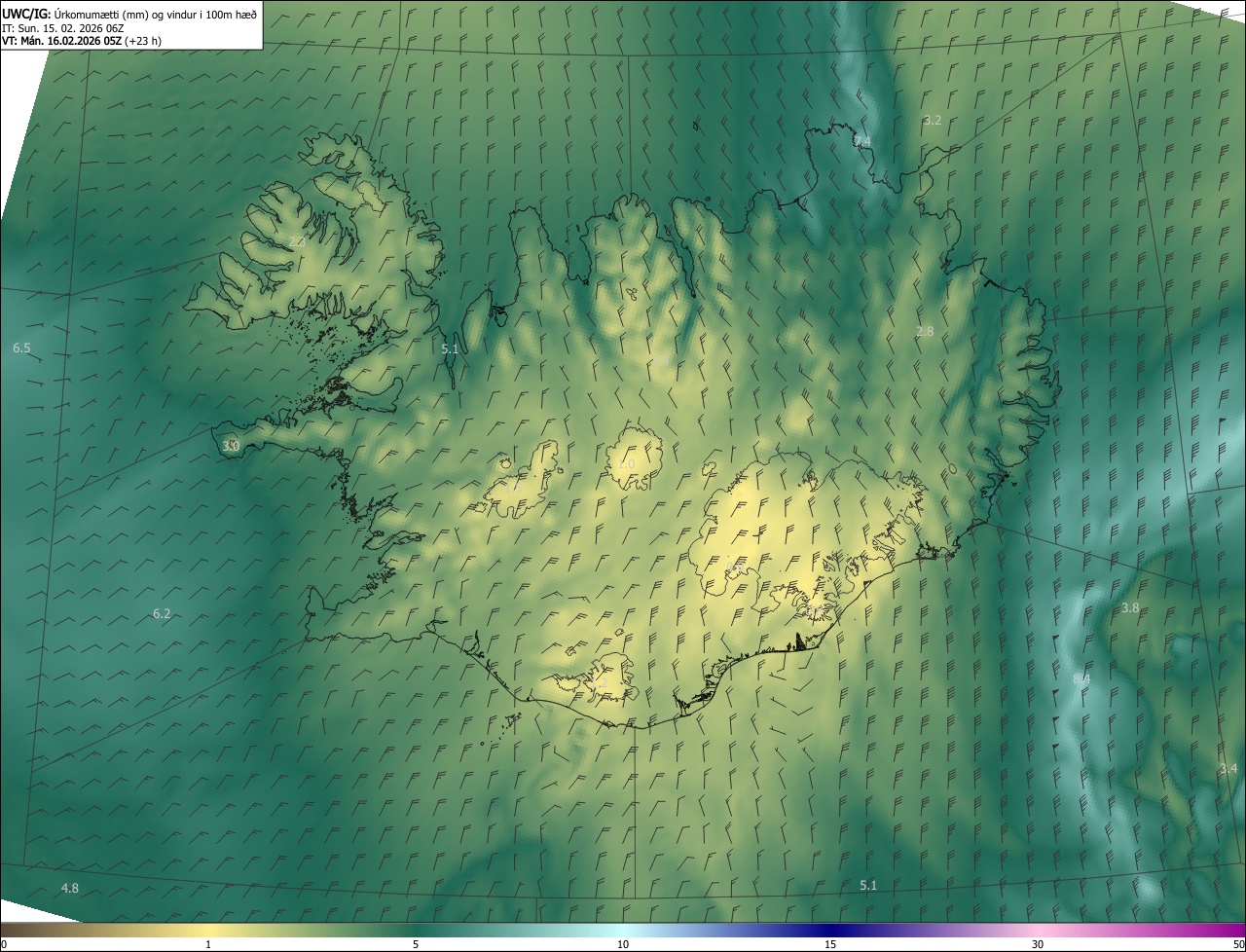This screenshot has height=952, width=1246.
Task: Click the 7.4 value label on the map
Action: tap(862, 142)
